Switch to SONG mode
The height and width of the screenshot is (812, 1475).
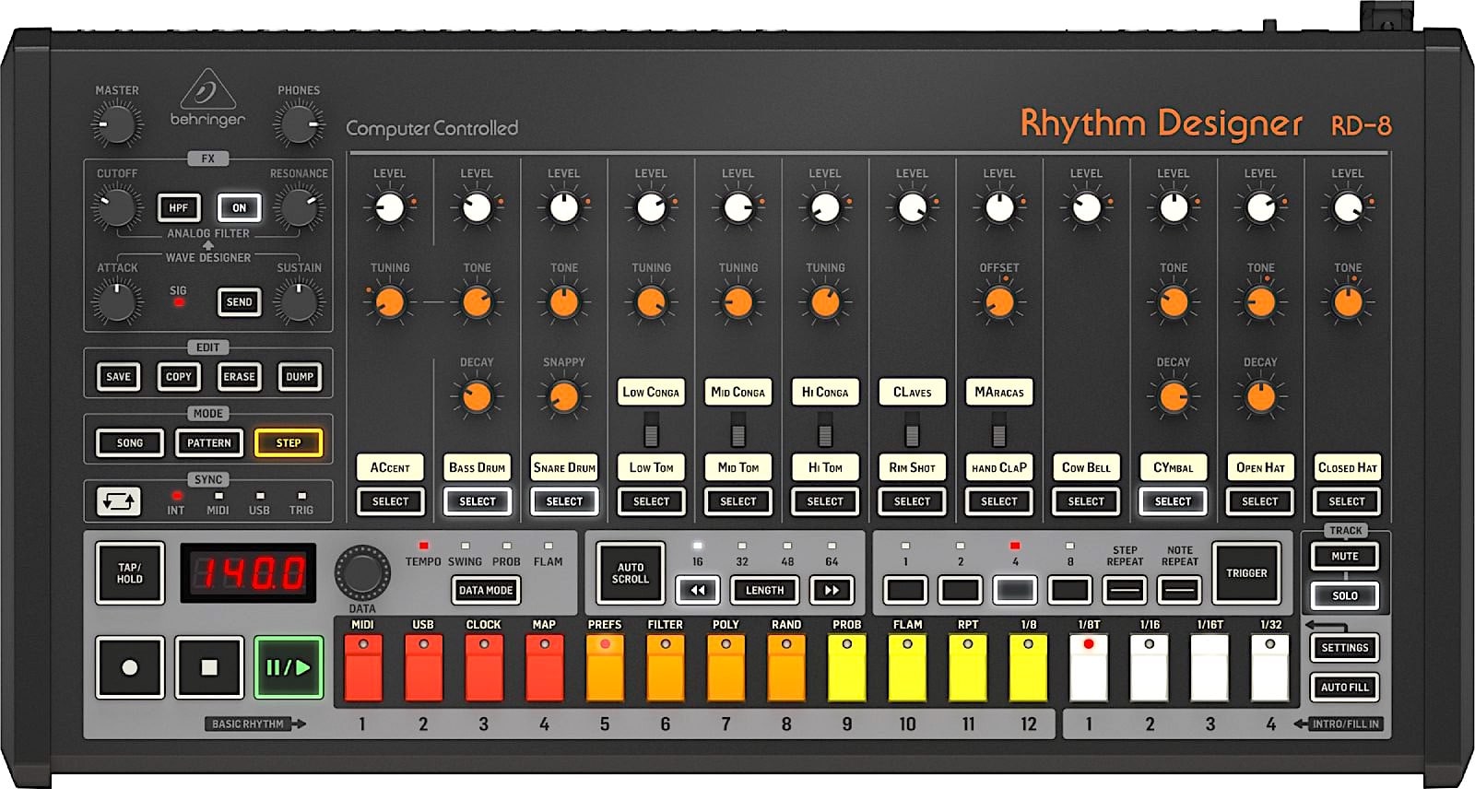pyautogui.click(x=130, y=443)
